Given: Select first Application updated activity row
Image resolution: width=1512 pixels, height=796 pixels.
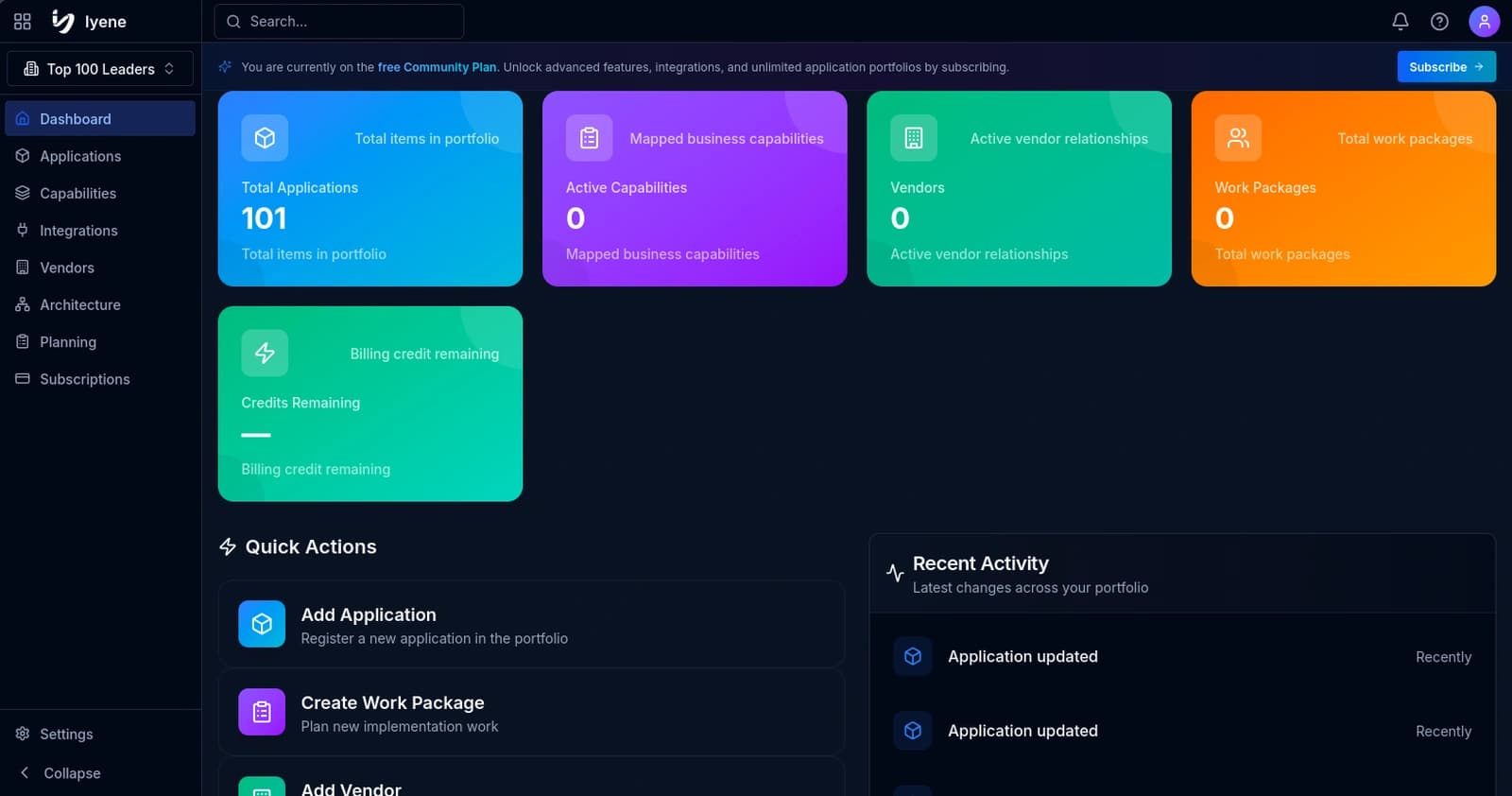Looking at the screenshot, I should click(x=1182, y=656).
